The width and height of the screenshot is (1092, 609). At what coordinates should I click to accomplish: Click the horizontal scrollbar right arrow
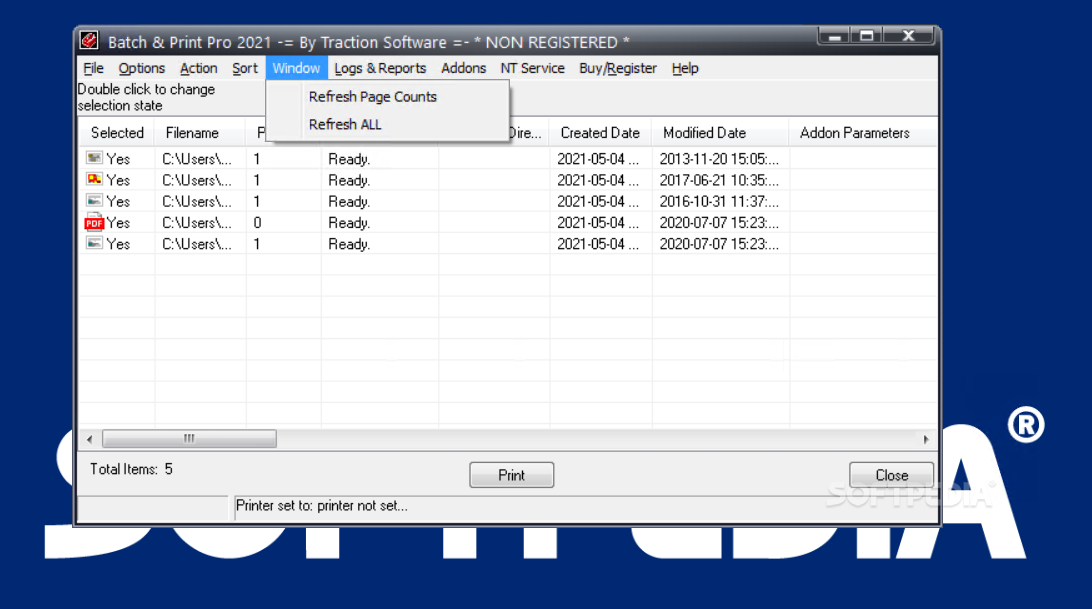pyautogui.click(x=926, y=439)
